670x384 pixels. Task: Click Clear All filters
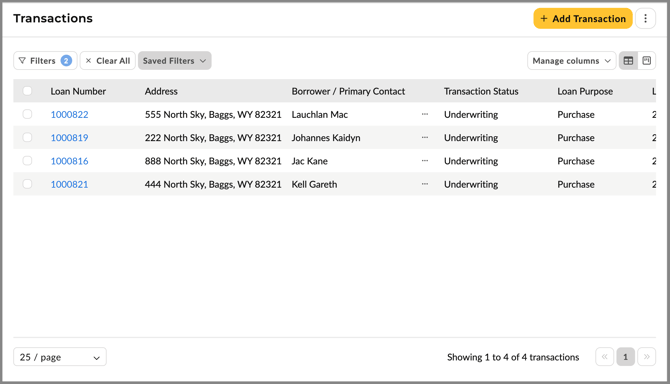pos(108,61)
